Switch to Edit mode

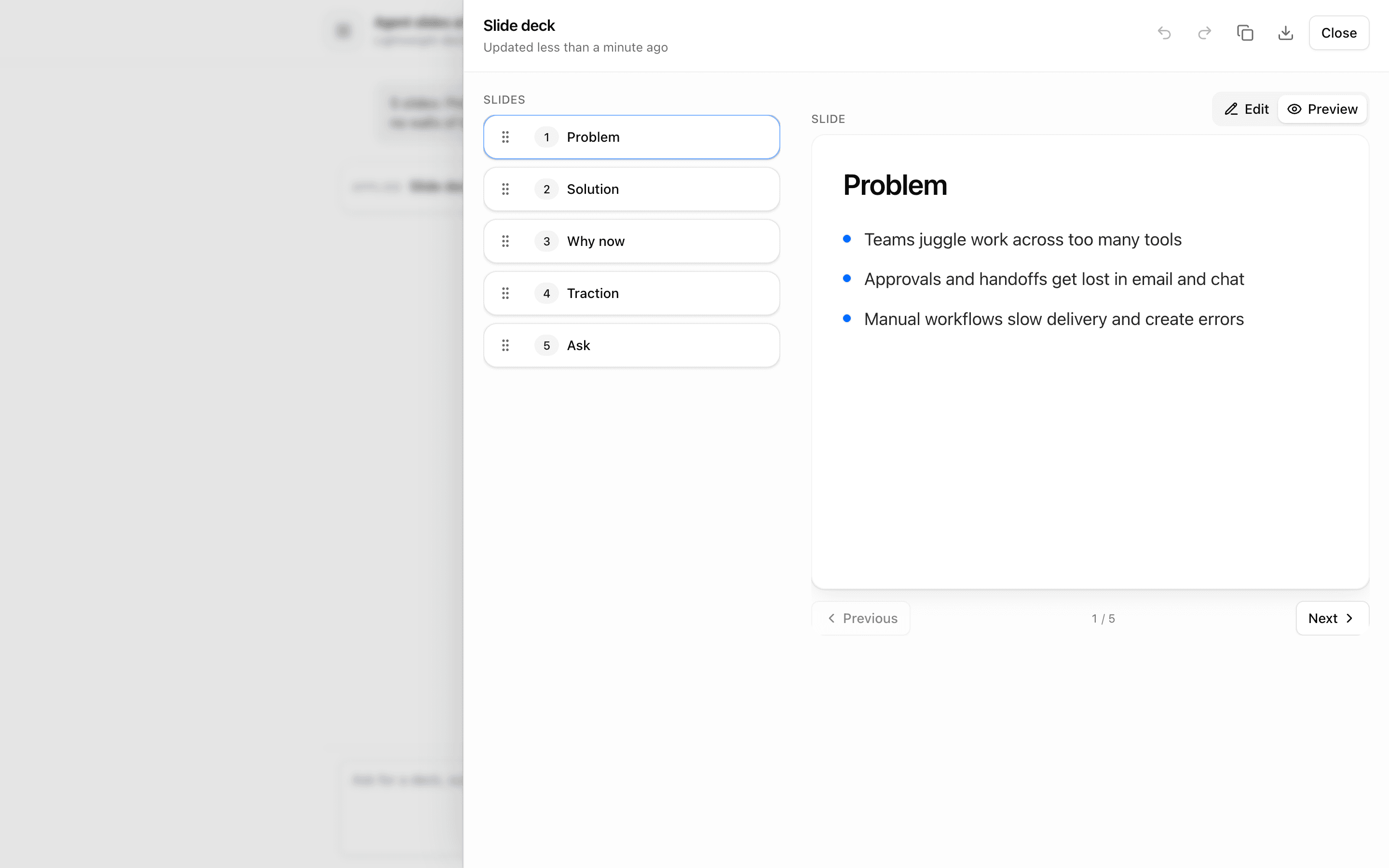(1247, 109)
